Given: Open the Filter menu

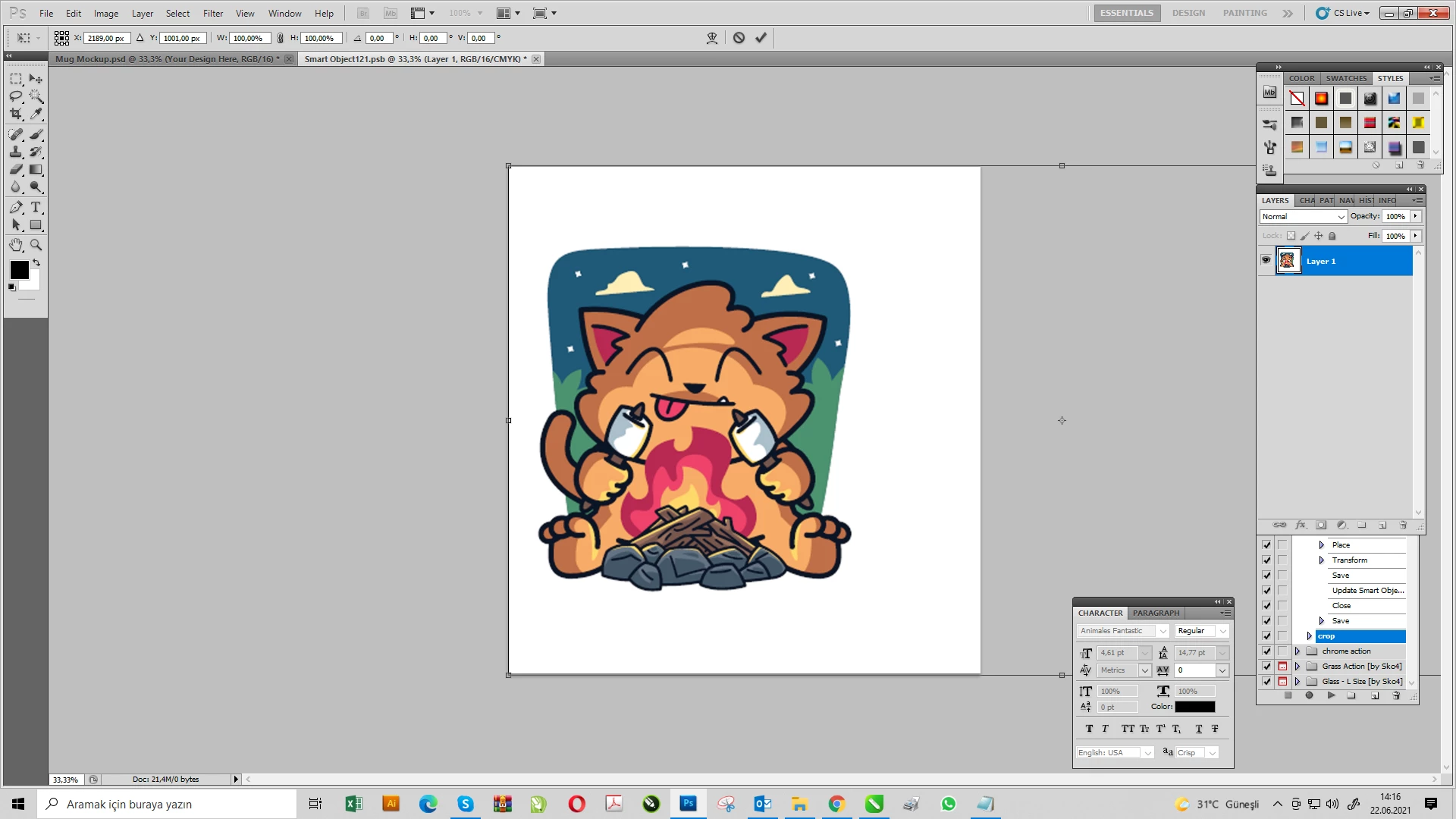Looking at the screenshot, I should coord(212,13).
